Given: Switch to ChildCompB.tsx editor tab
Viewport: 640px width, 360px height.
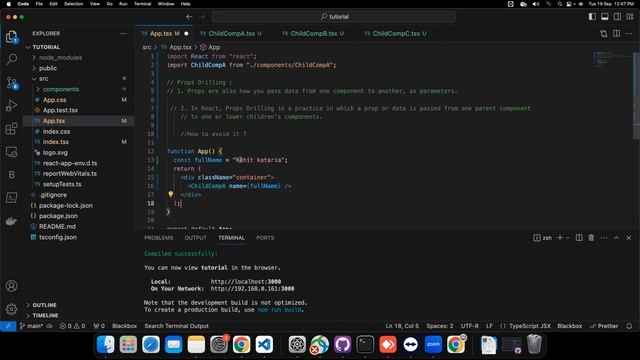Looking at the screenshot, I should point(313,33).
